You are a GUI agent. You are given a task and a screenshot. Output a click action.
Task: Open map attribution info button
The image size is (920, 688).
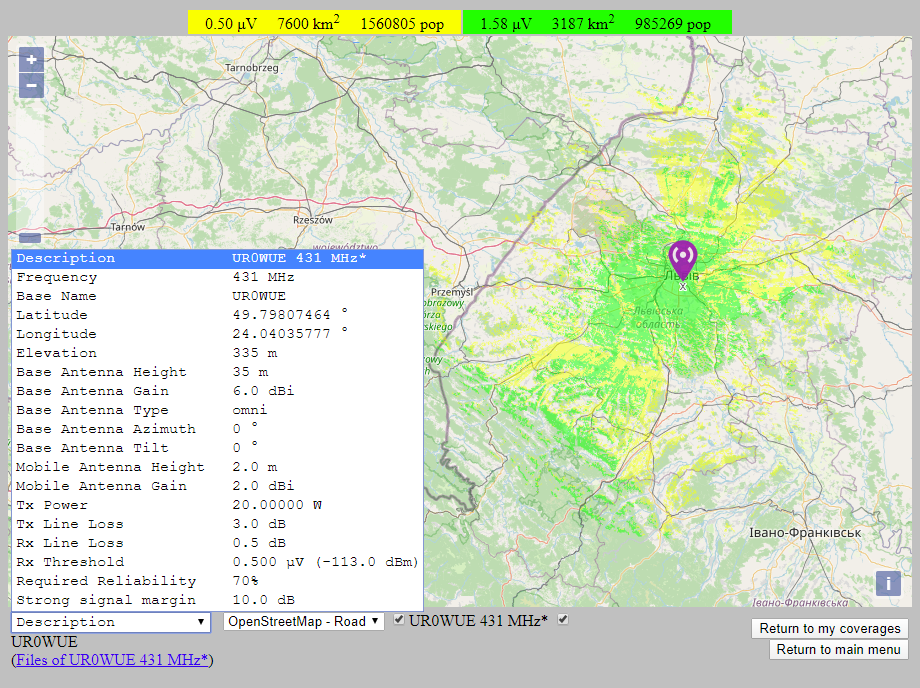click(888, 584)
